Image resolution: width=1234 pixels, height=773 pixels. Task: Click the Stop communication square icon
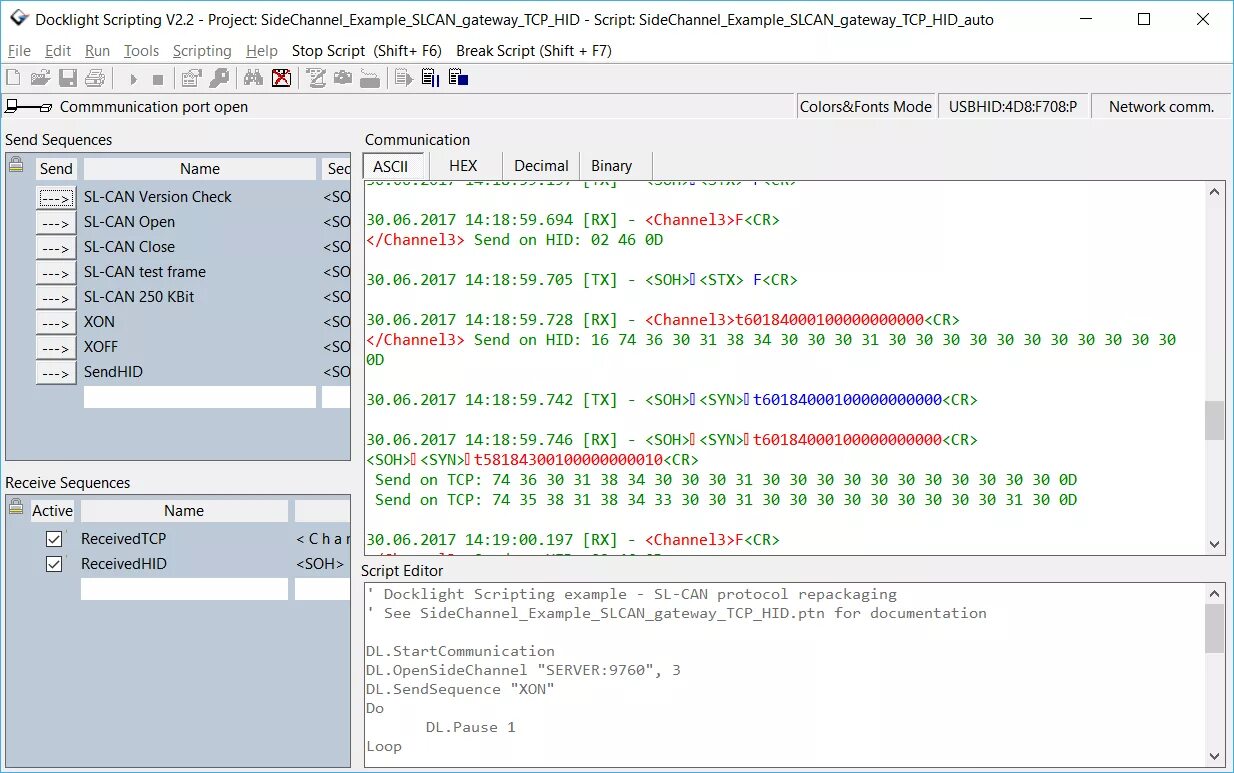[158, 78]
